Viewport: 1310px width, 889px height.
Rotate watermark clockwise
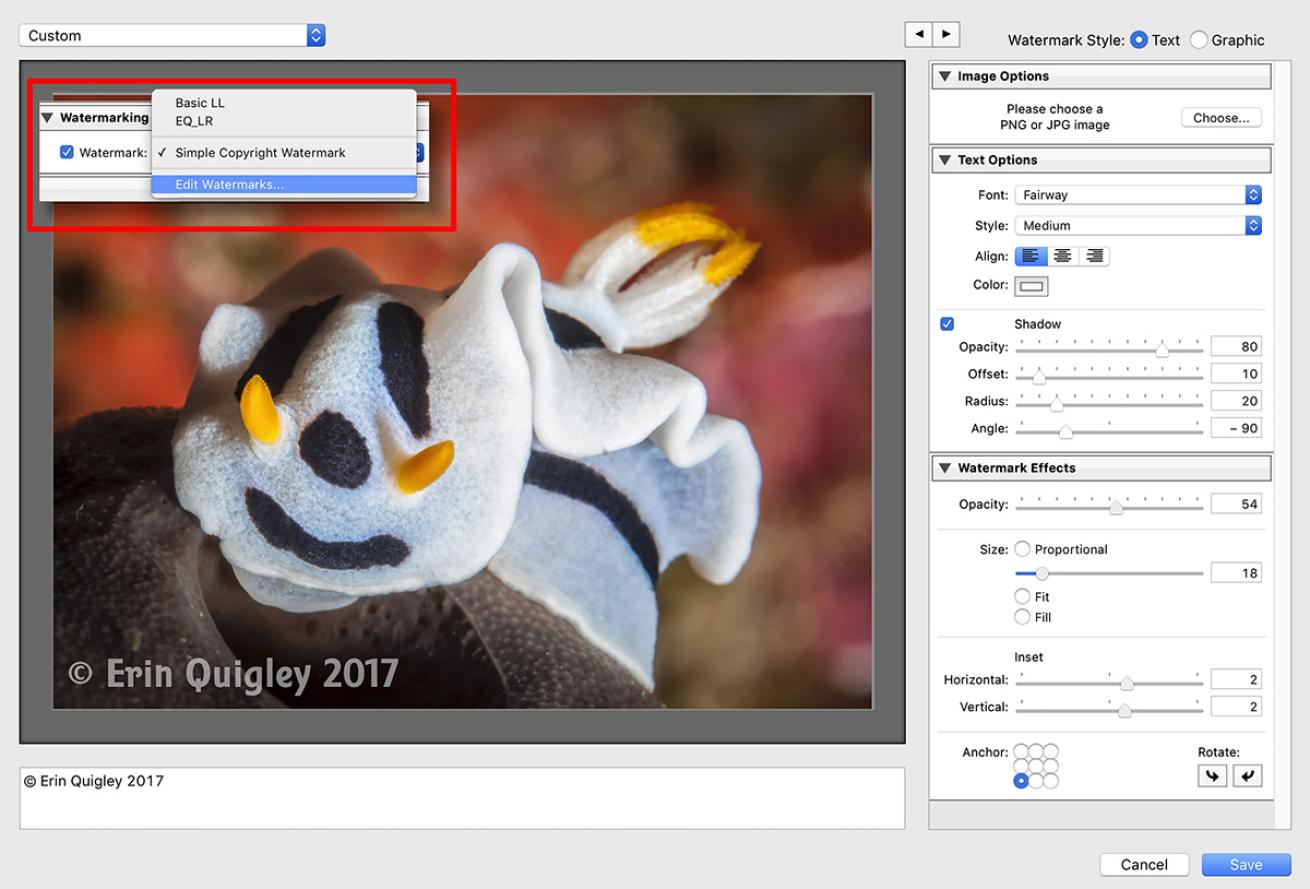click(x=1247, y=775)
